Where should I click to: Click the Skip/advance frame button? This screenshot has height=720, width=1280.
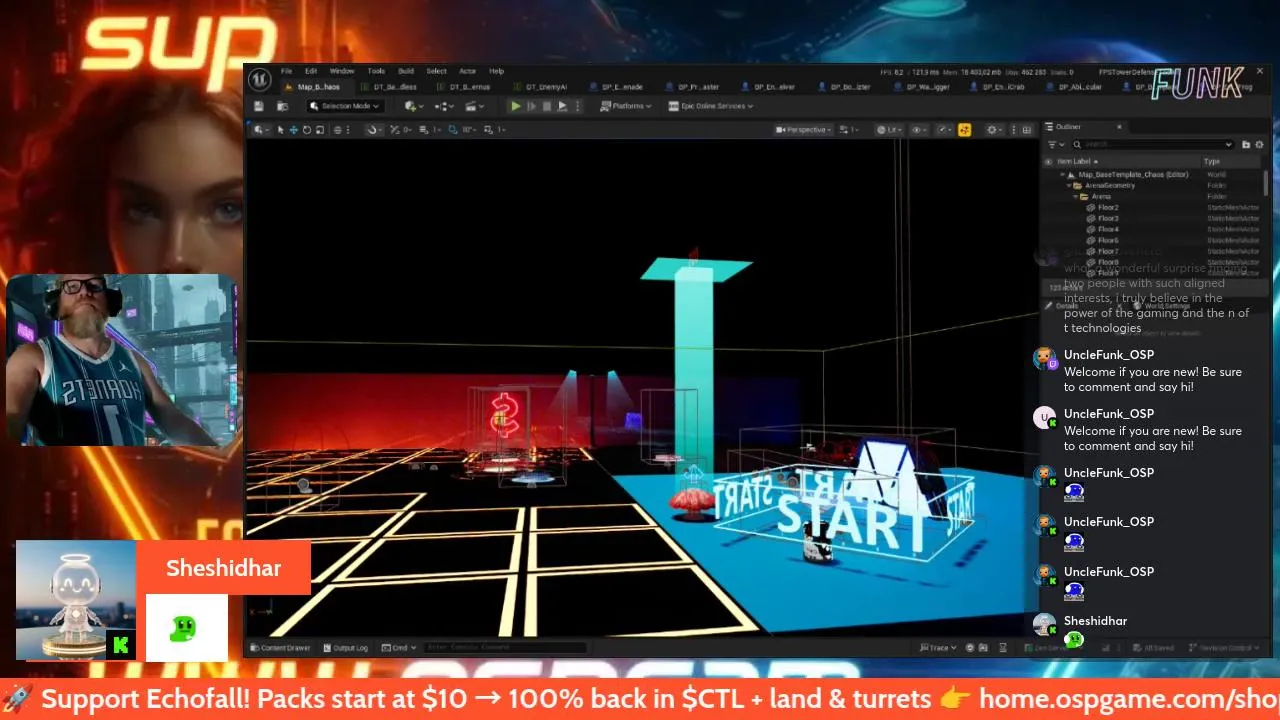point(532,106)
